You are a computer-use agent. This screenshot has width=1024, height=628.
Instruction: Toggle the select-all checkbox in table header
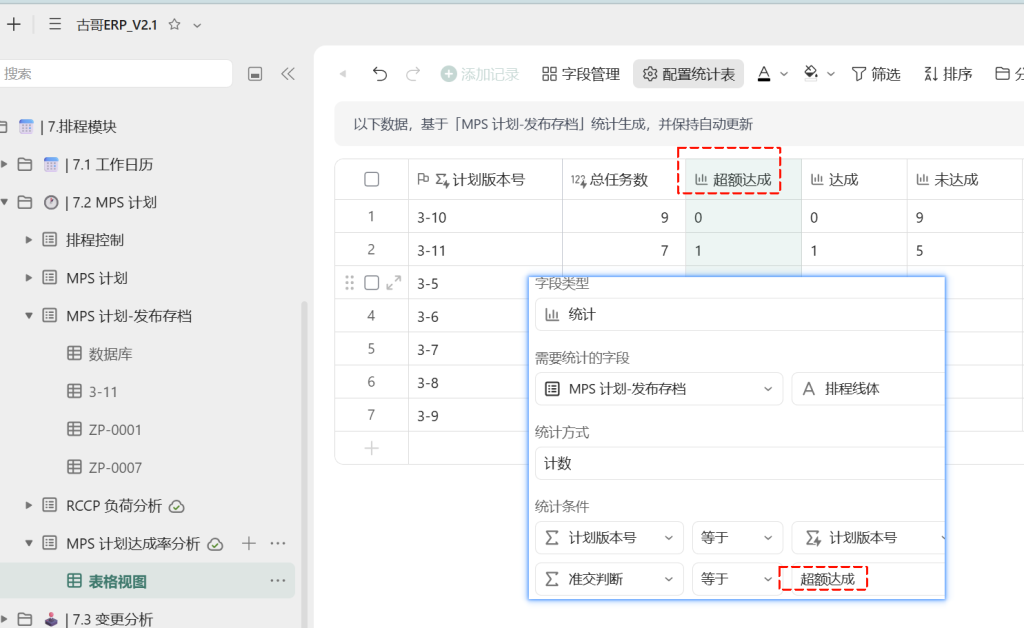tap(372, 180)
